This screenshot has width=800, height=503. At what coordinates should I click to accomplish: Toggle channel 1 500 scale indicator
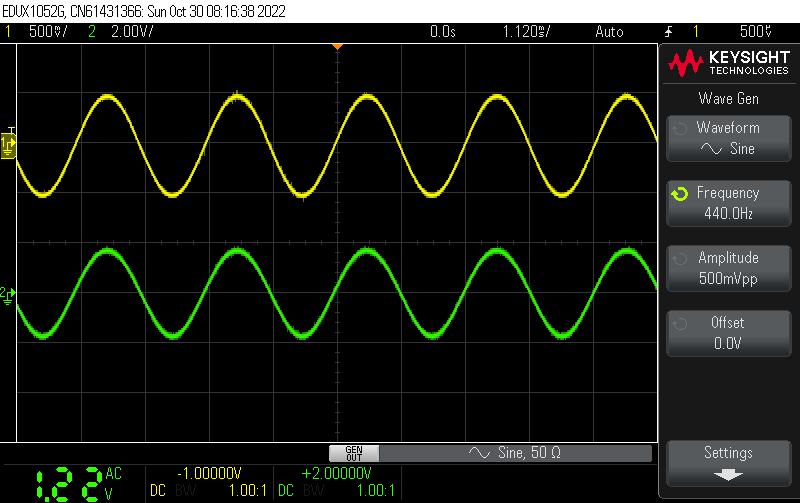coord(40,32)
